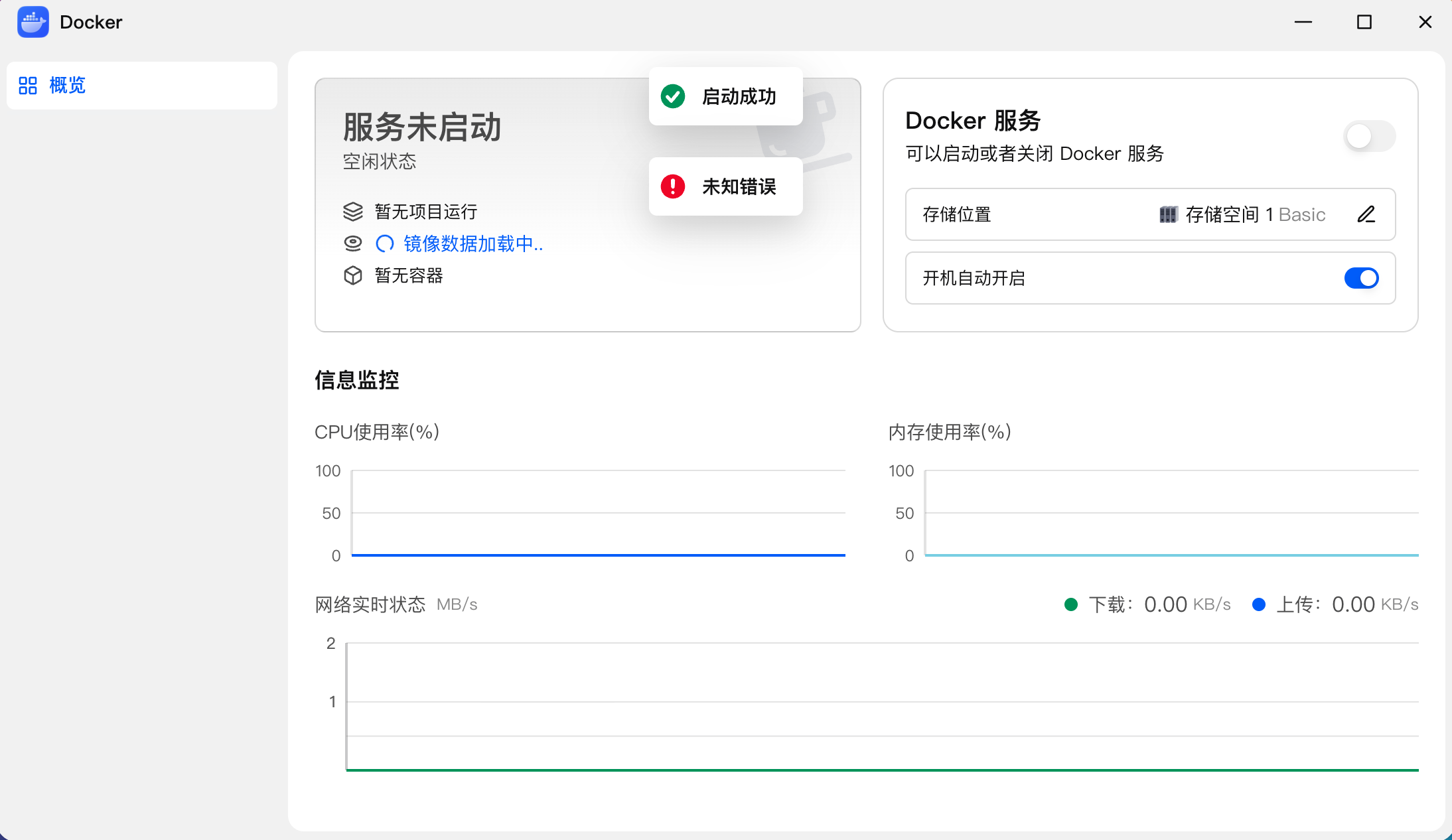Click the green checkmark success icon
The height and width of the screenshot is (840, 1452).
click(673, 96)
